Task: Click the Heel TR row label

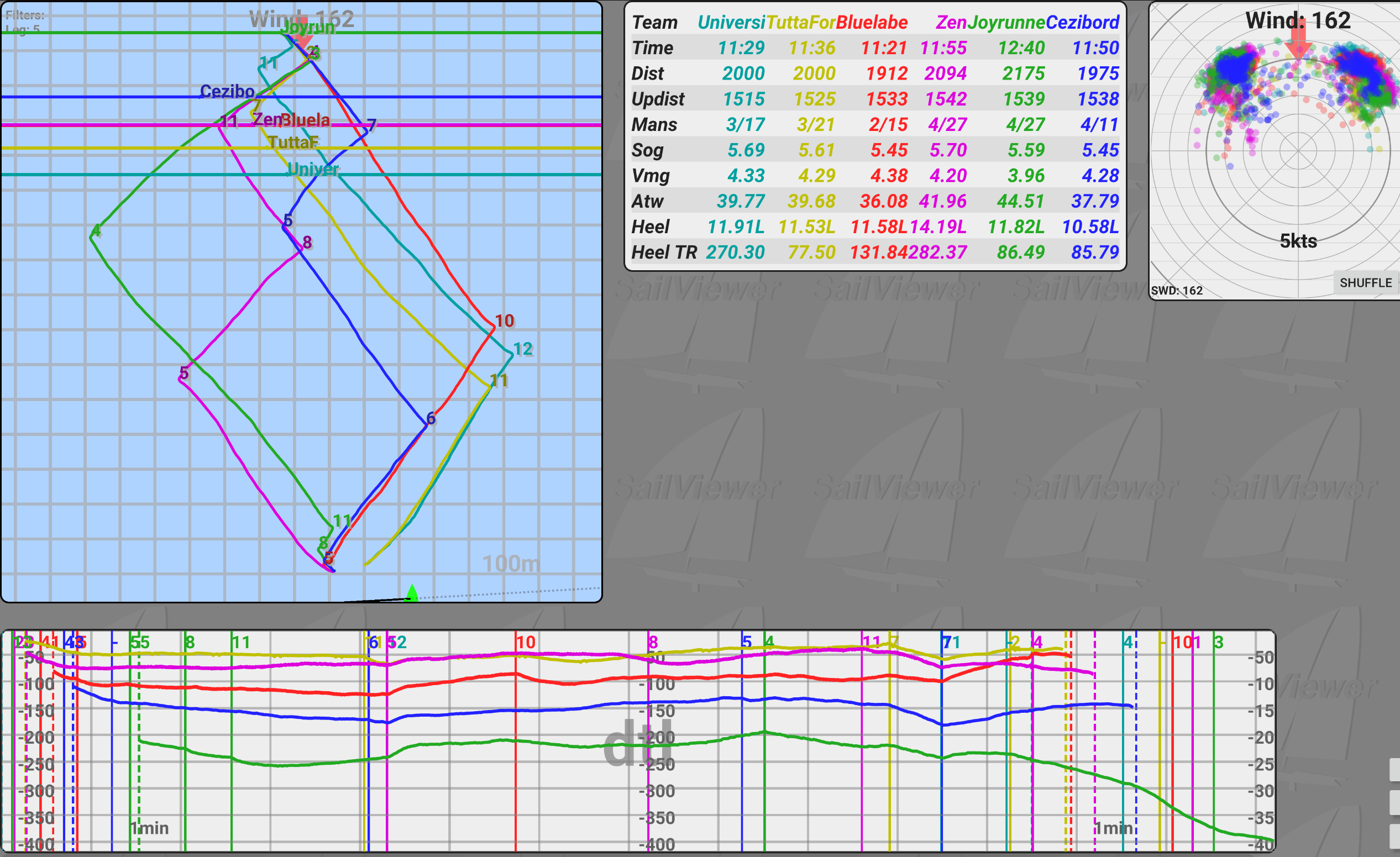Action: point(664,252)
